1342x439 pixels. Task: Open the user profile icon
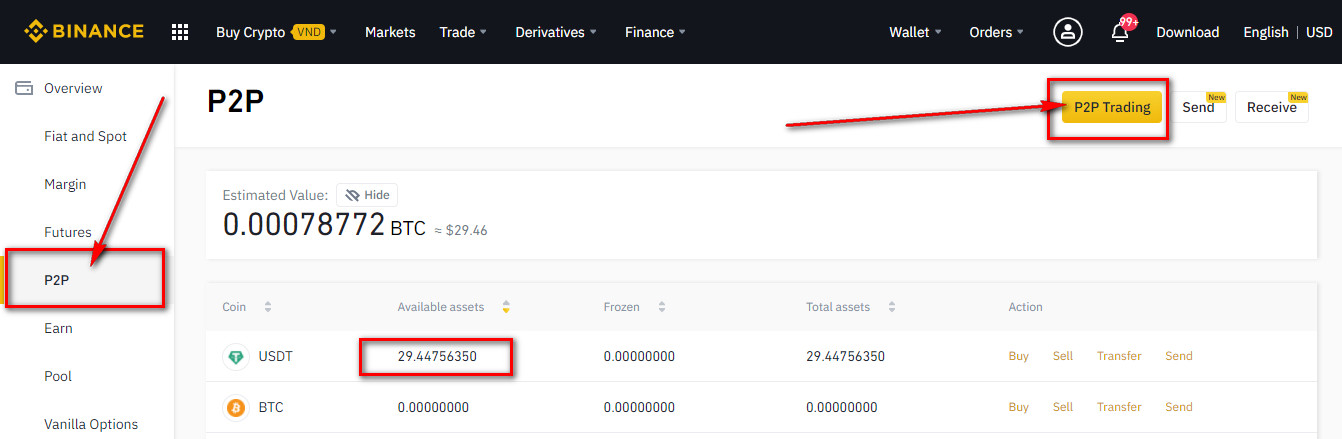pyautogui.click(x=1067, y=32)
